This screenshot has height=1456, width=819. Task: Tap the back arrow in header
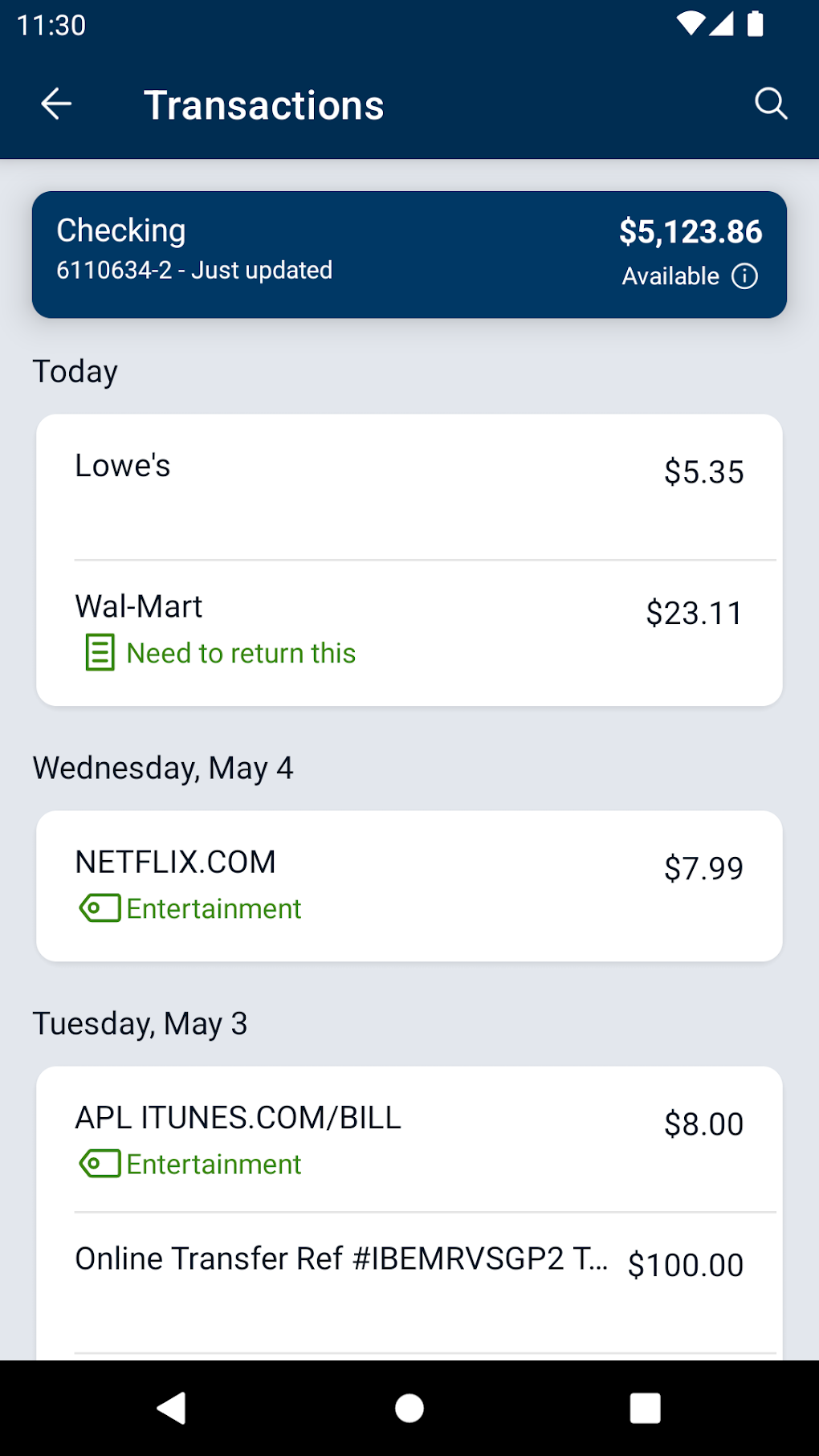pos(56,104)
